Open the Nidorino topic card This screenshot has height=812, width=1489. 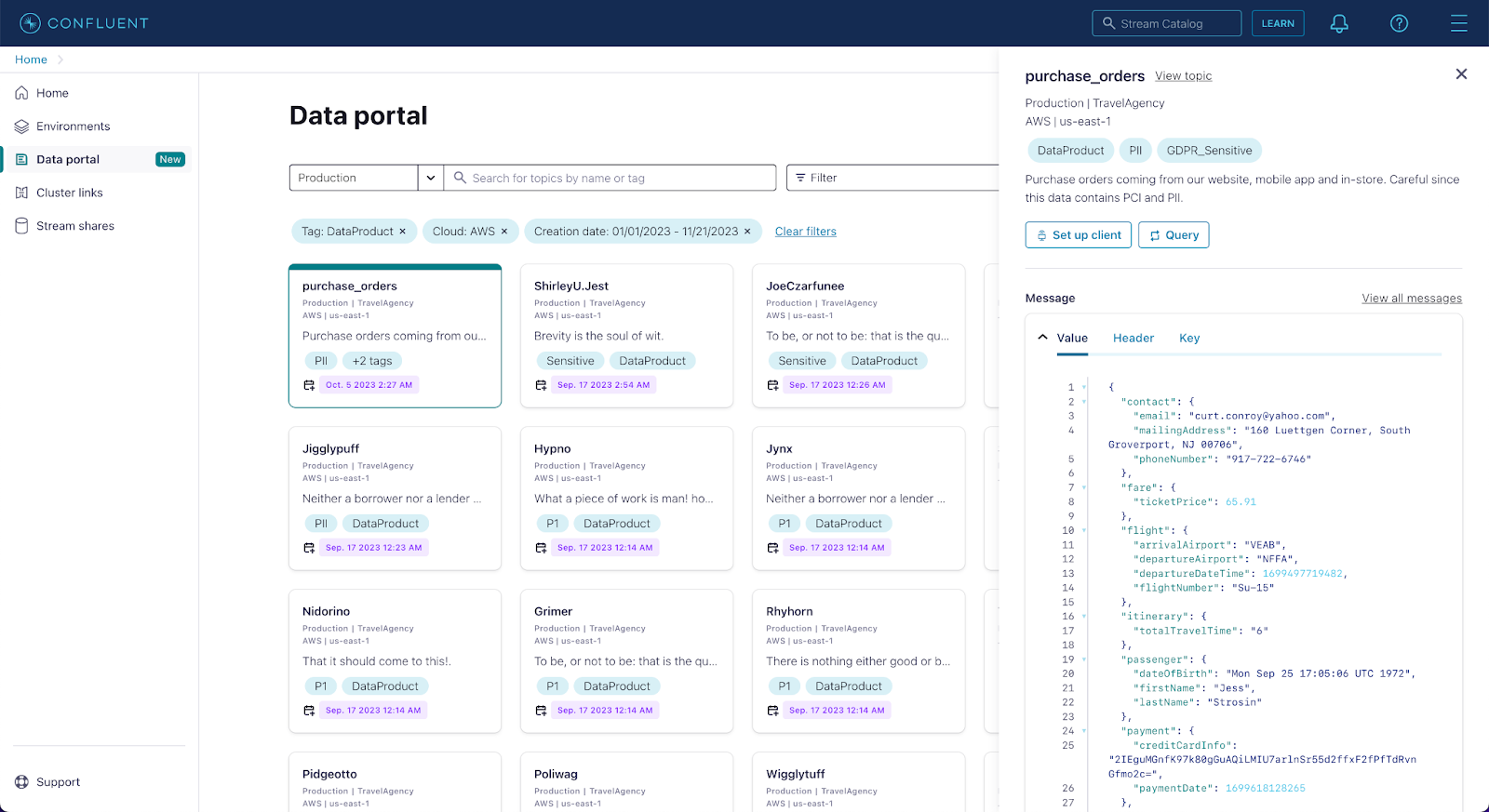pos(396,661)
